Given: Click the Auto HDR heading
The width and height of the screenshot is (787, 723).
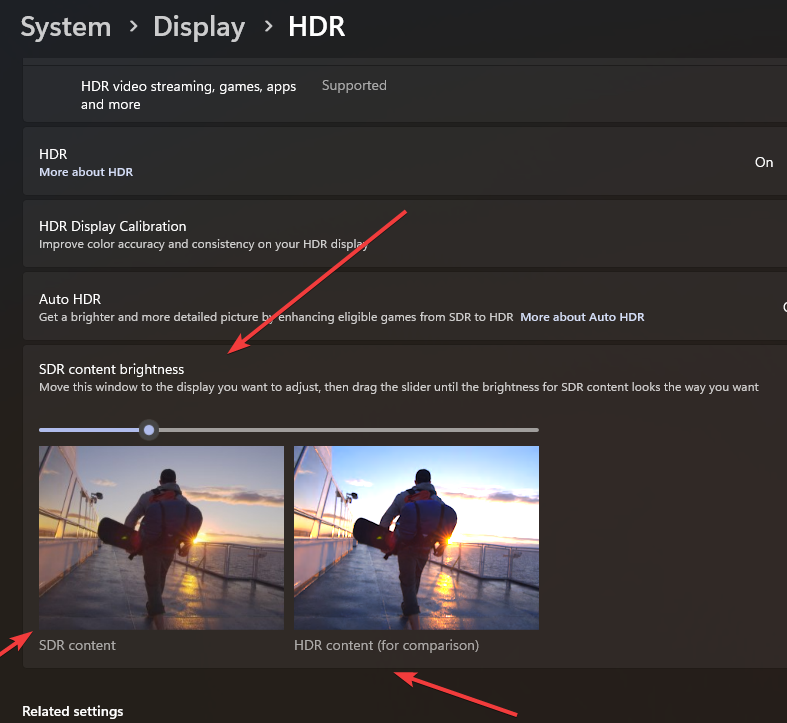Looking at the screenshot, I should pos(70,299).
